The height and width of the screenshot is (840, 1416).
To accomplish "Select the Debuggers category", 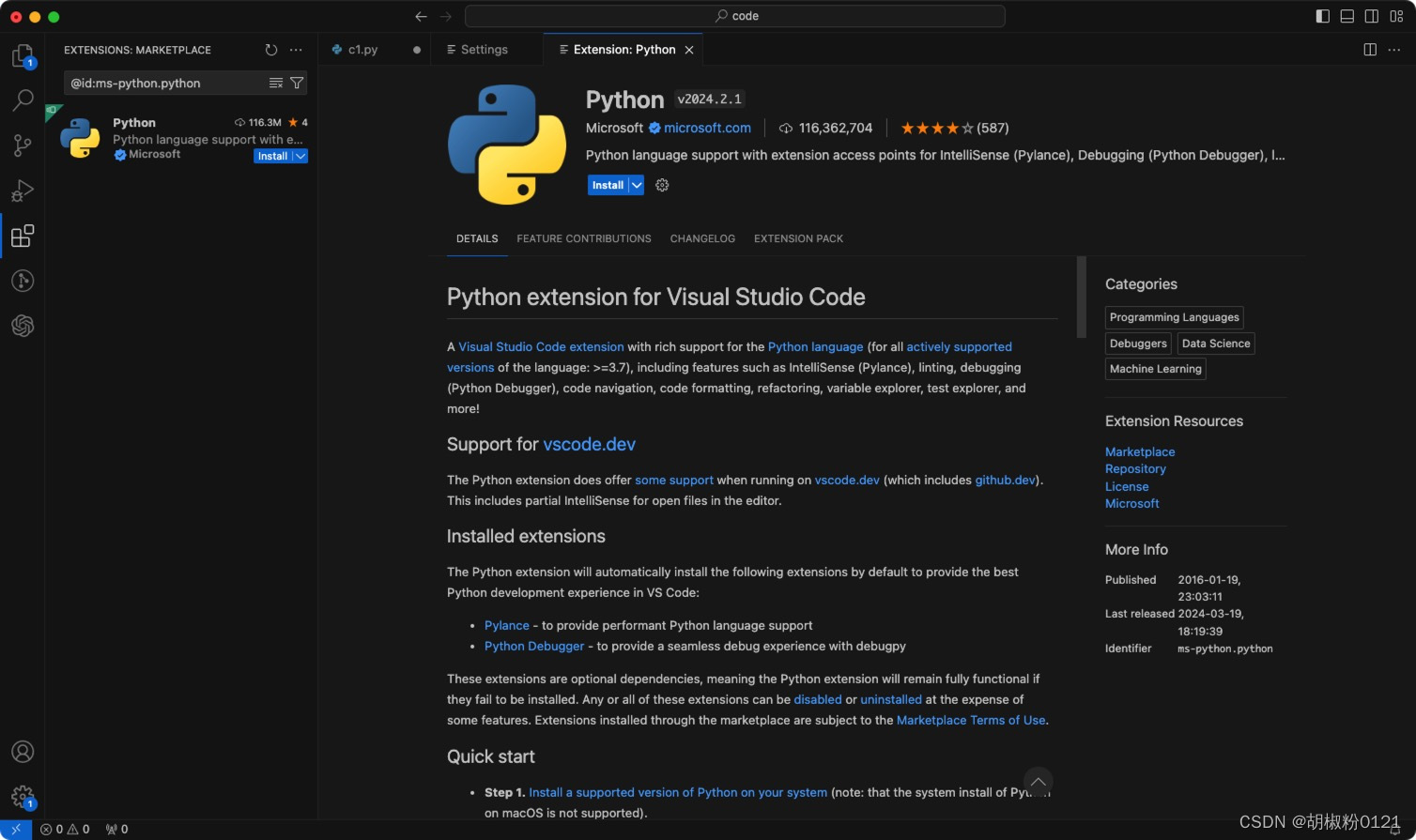I will 1138,344.
